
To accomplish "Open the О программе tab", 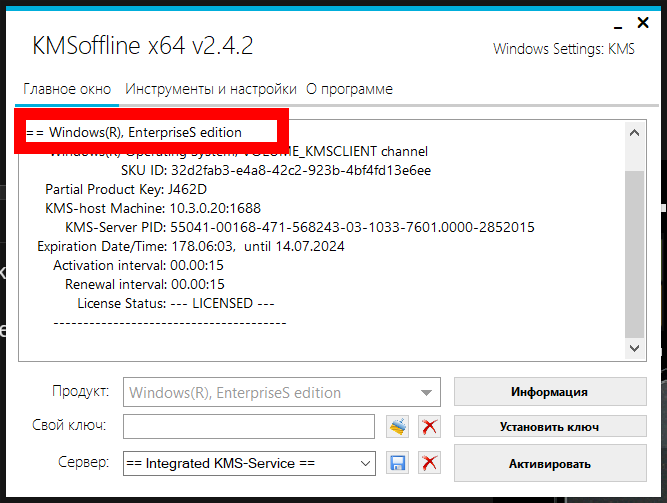I will tap(349, 89).
